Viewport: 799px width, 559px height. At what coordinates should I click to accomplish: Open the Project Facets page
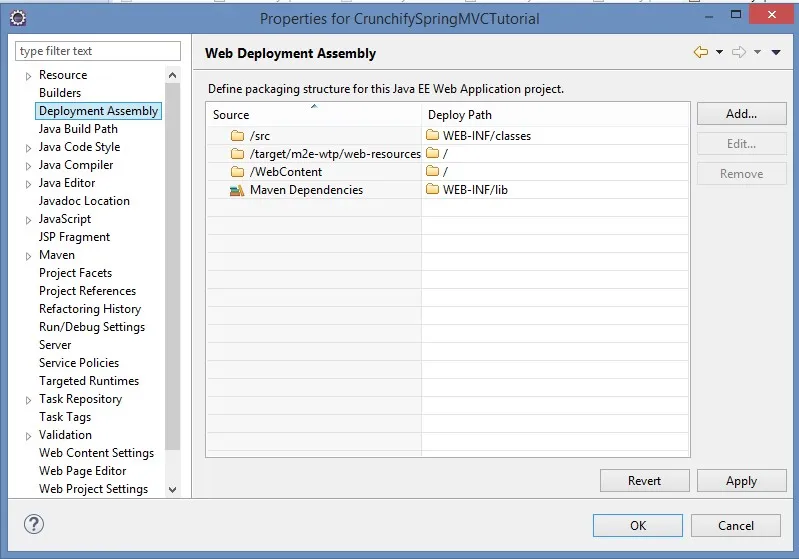pyautogui.click(x=75, y=273)
